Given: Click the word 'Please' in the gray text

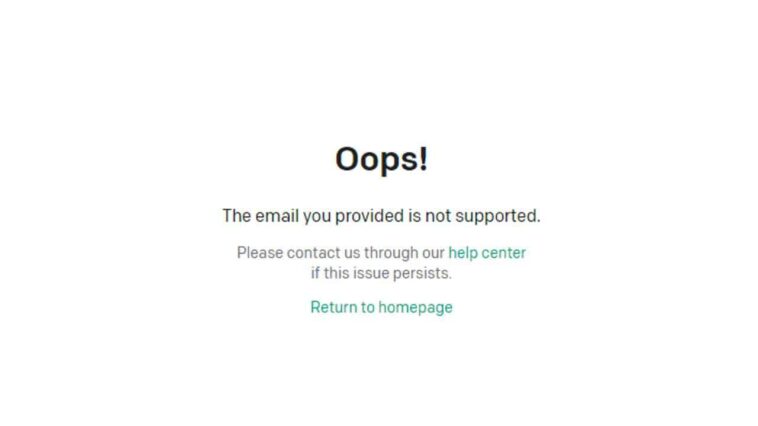Looking at the screenshot, I should 260,252.
